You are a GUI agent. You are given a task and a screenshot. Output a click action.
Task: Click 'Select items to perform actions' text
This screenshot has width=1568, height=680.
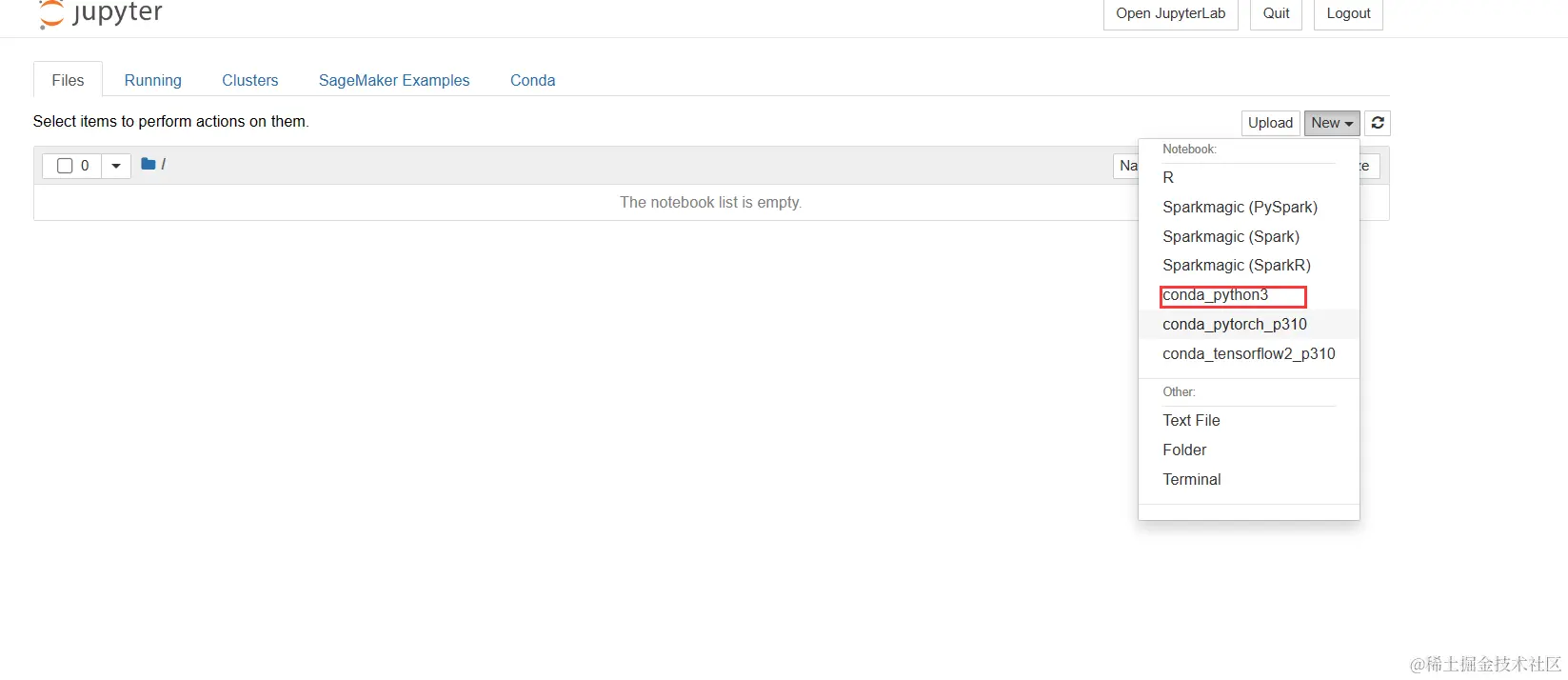(170, 122)
